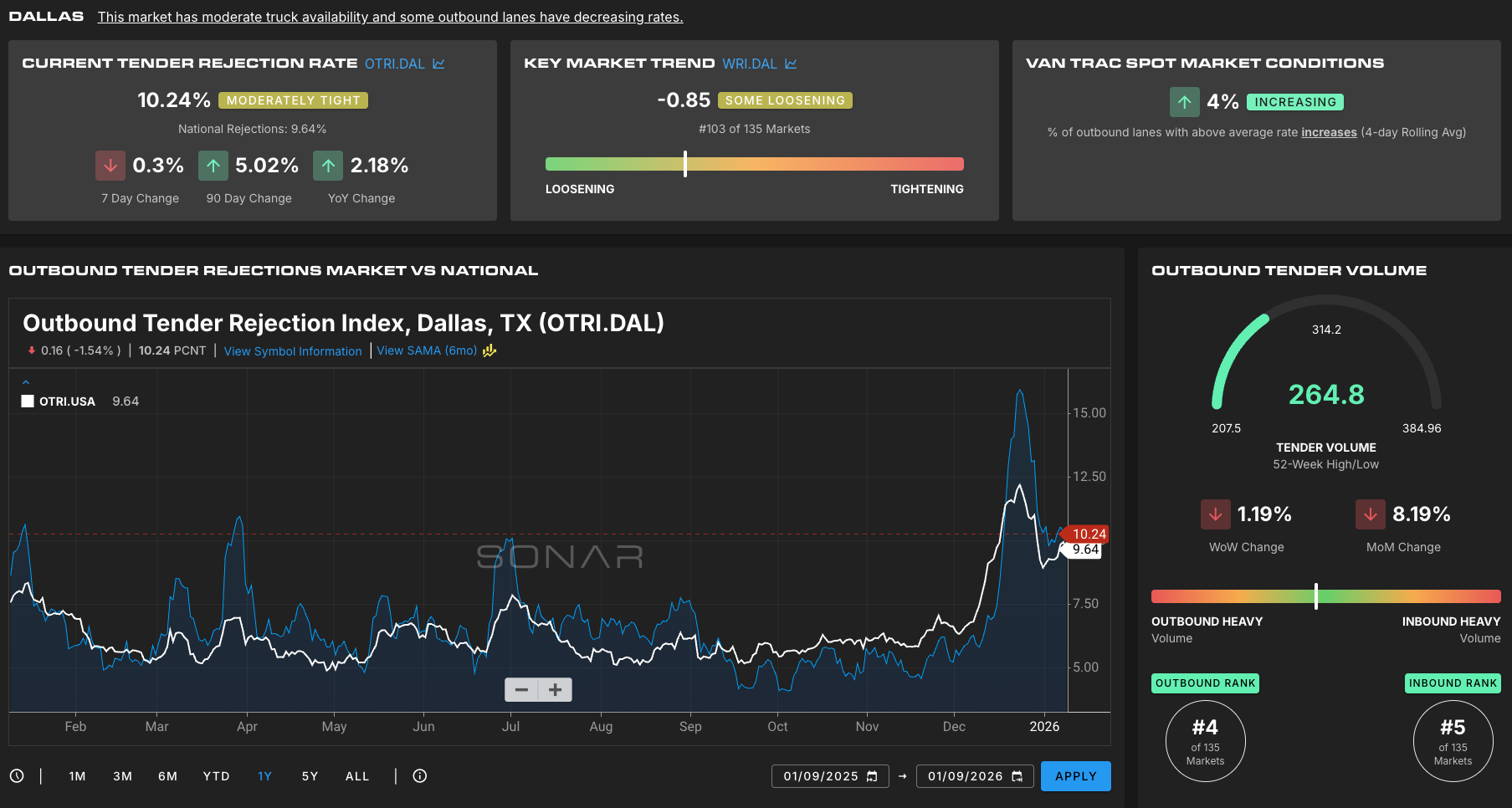Collapse the chart legend with the chevron

pos(26,382)
